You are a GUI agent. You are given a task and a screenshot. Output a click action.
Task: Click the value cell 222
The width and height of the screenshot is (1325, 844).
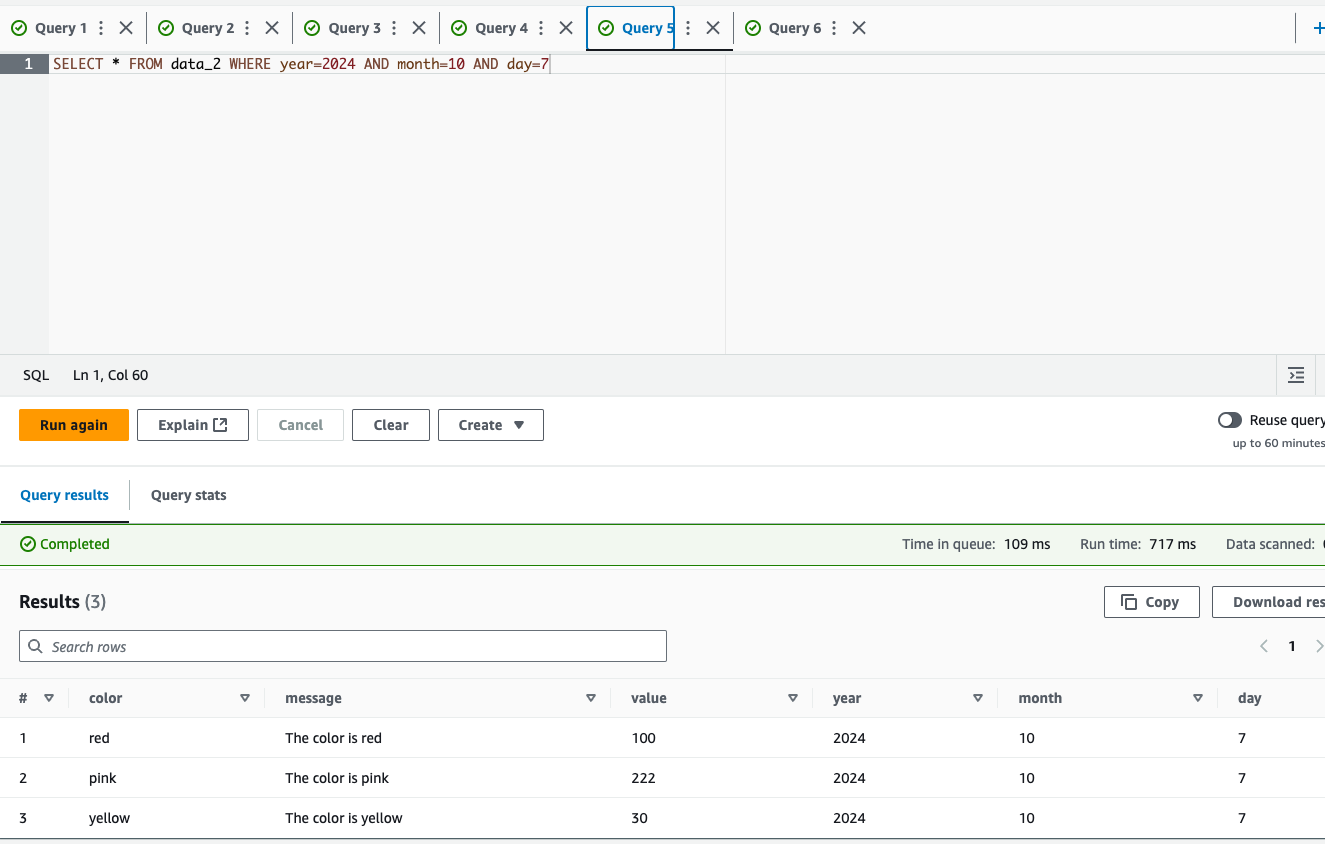pyautogui.click(x=643, y=778)
